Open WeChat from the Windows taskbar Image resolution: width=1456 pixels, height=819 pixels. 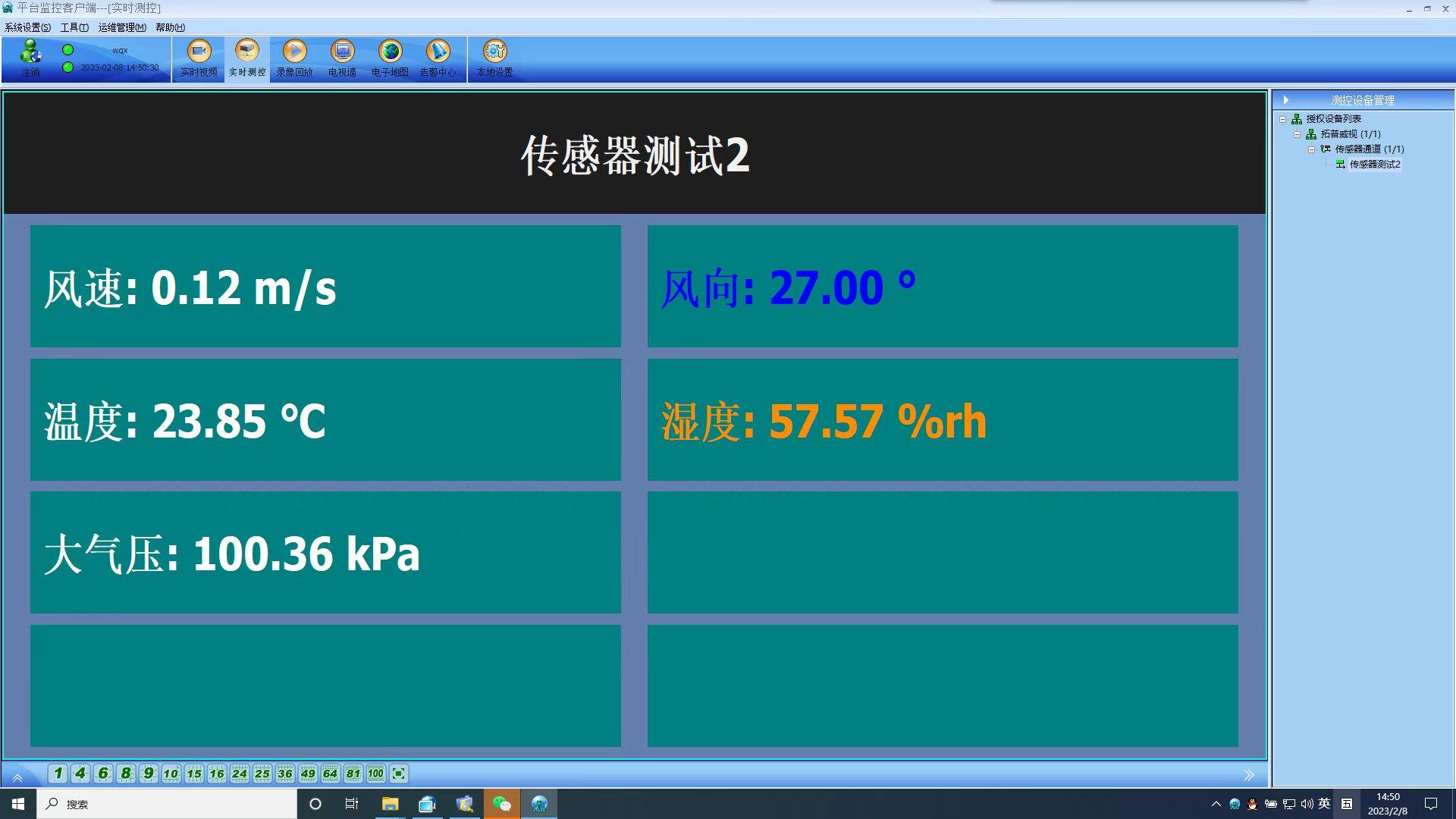tap(502, 804)
